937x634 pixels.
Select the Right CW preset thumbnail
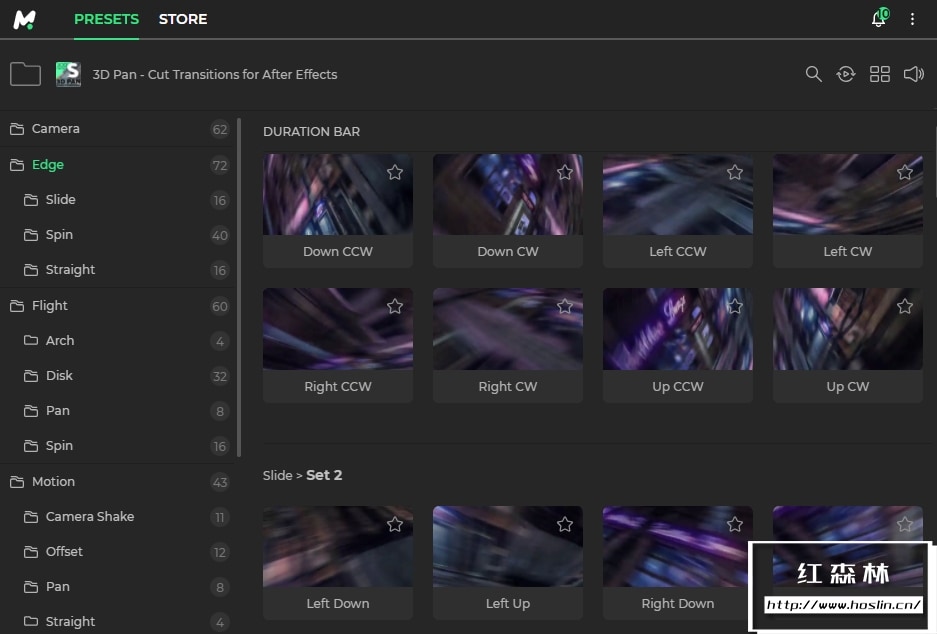(508, 329)
